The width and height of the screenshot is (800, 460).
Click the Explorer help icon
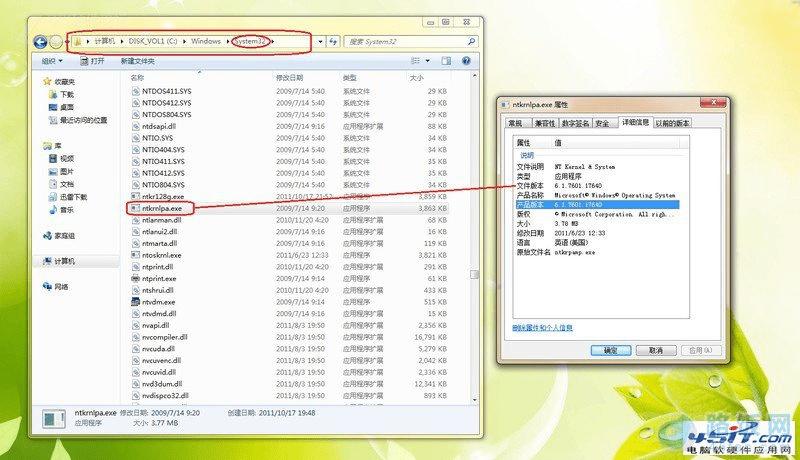click(466, 61)
